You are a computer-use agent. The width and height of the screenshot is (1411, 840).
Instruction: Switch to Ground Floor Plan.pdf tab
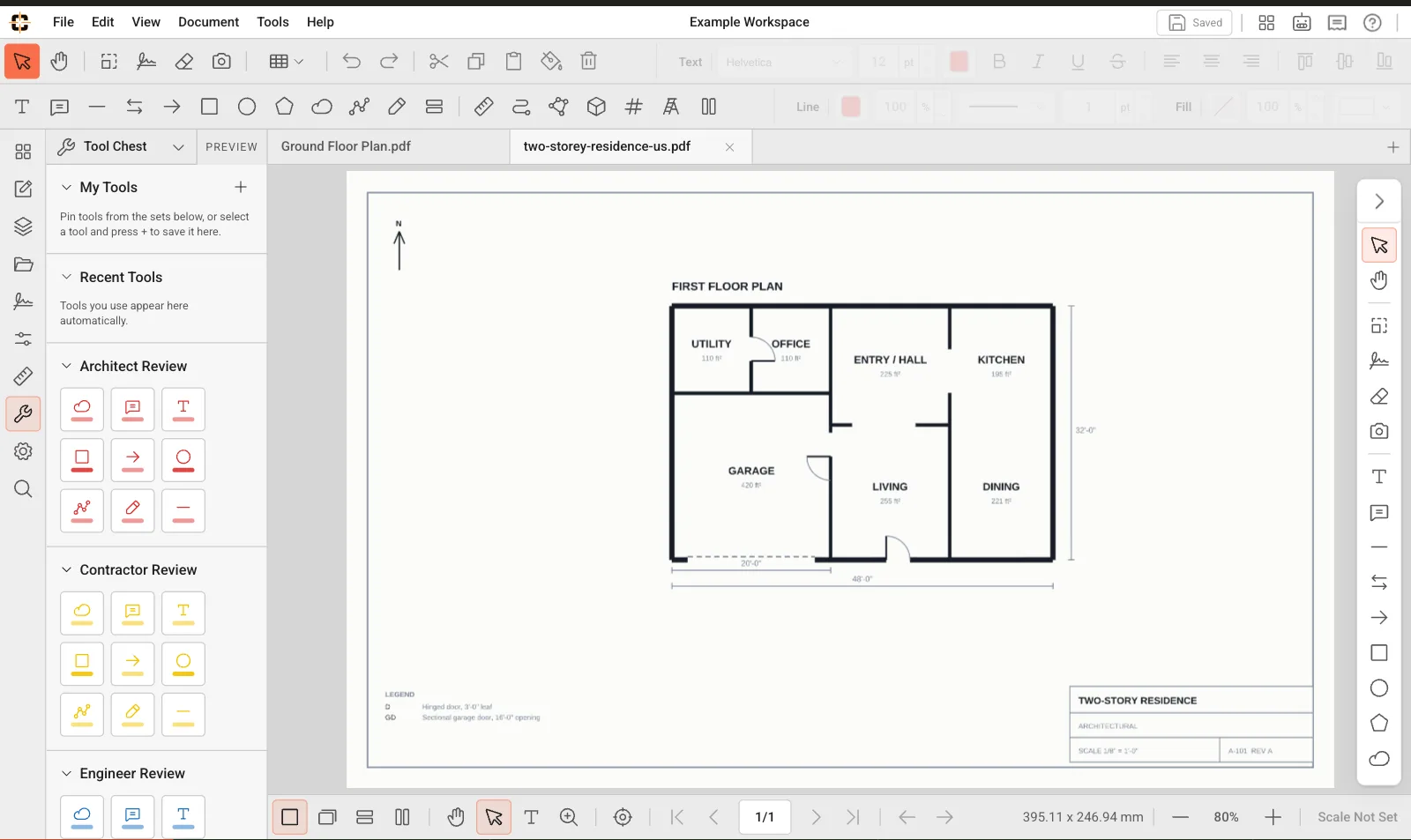346,146
